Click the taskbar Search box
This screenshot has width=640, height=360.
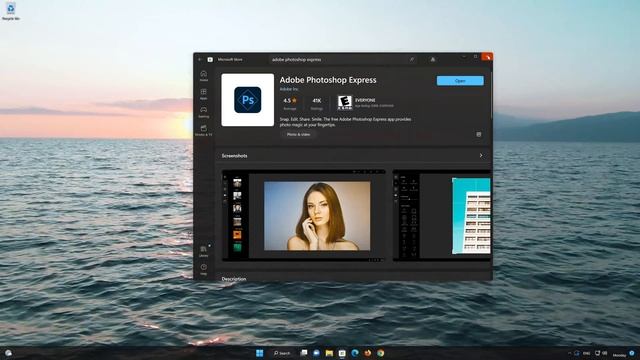(x=282, y=353)
